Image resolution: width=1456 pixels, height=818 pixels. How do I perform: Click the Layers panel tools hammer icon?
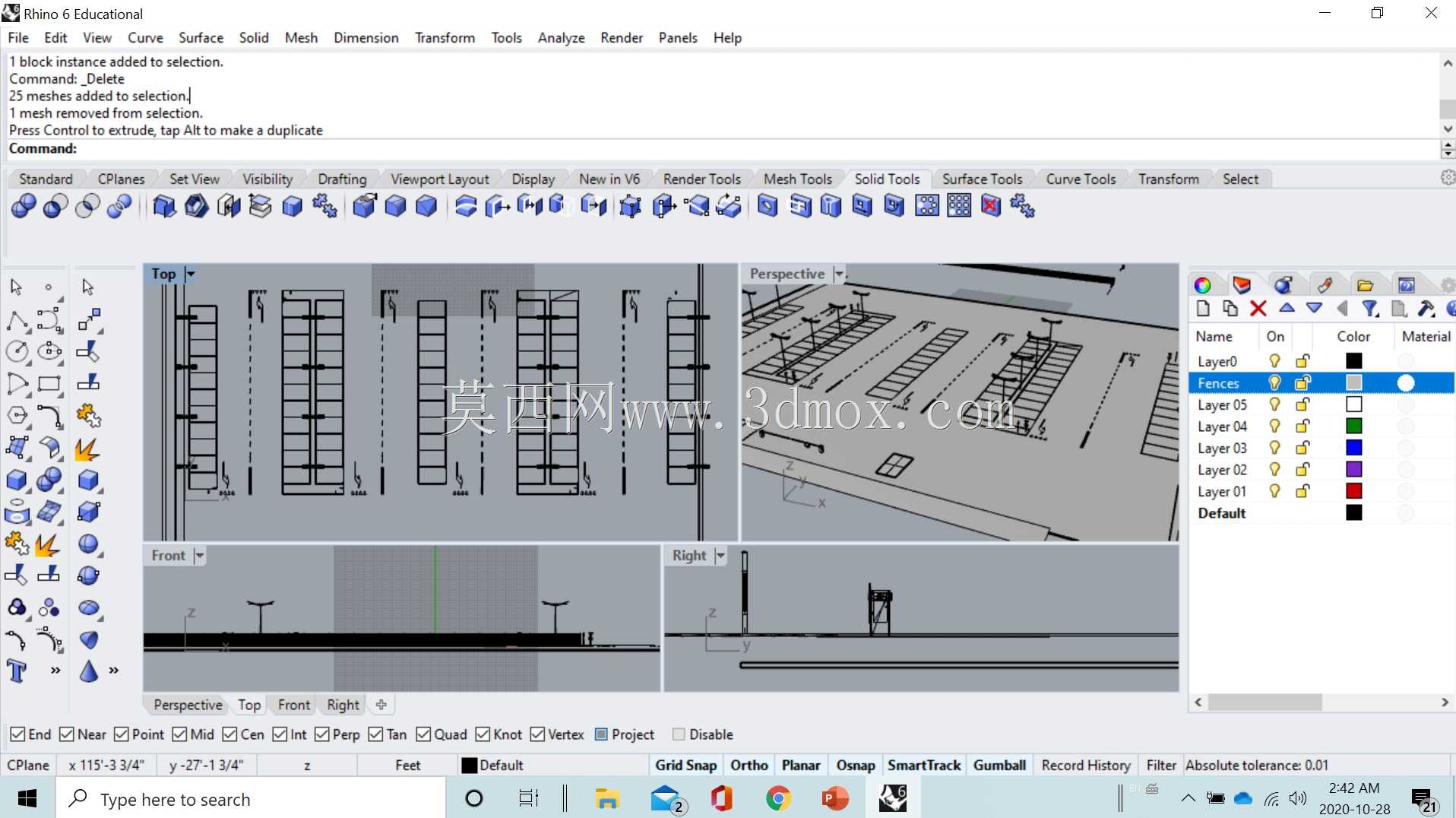[1426, 308]
